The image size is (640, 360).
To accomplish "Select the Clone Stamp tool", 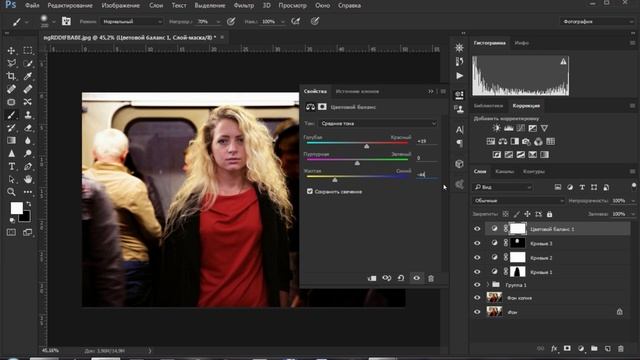I will 28,115.
